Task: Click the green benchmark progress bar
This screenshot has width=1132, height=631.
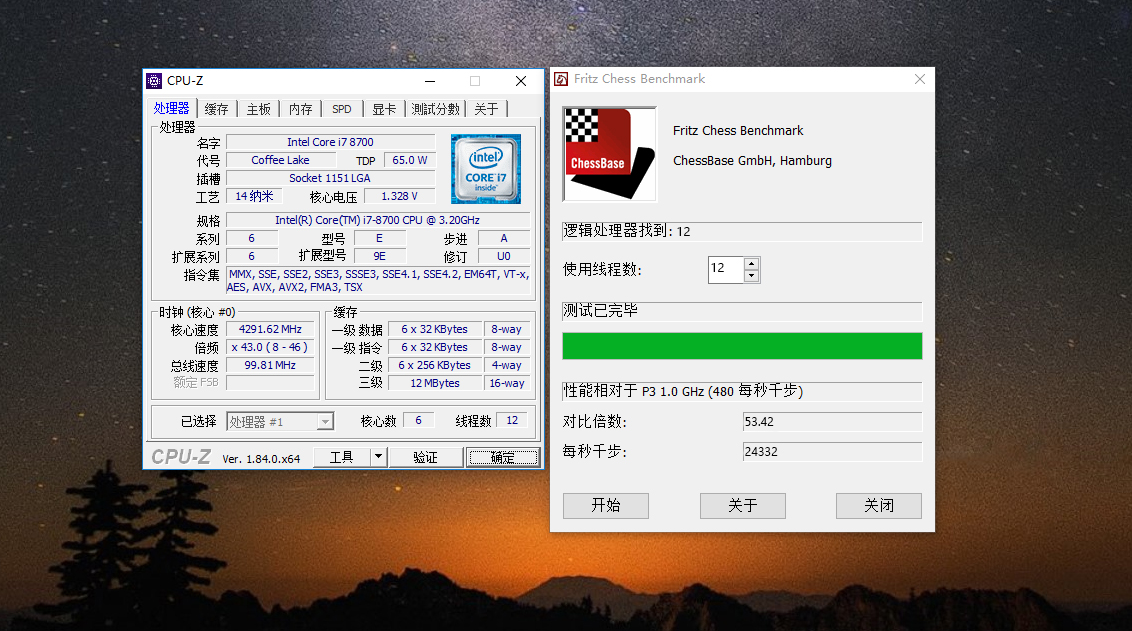Action: (742, 346)
